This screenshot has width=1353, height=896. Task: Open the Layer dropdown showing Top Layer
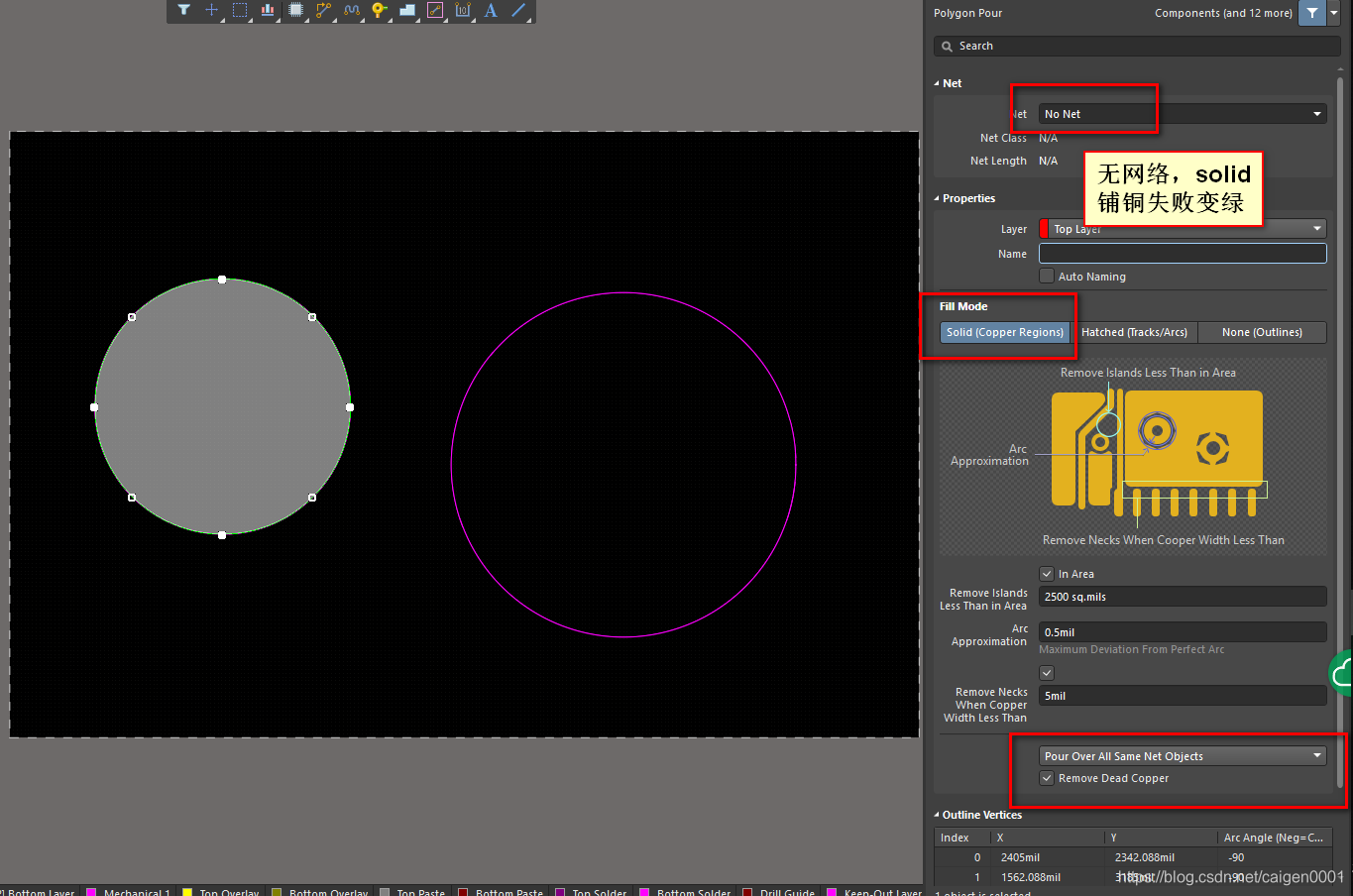[x=1183, y=229]
